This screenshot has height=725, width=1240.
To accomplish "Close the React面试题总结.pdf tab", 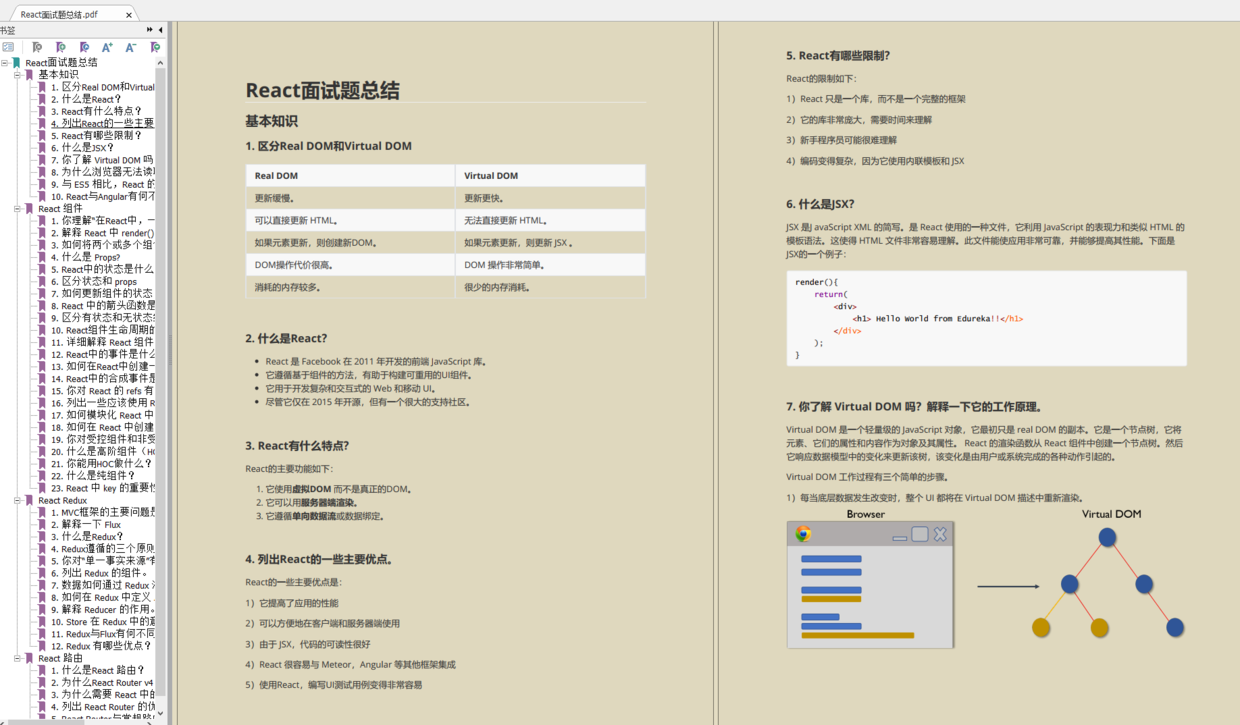I will 129,15.
